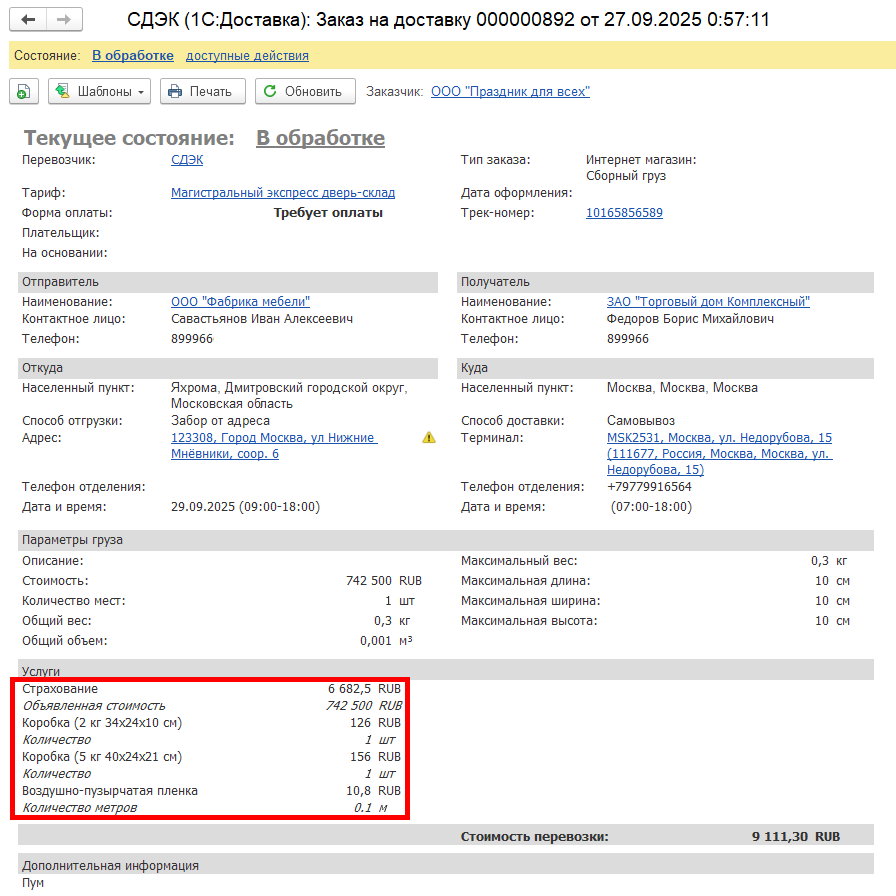
Task: Click the create-new-document icon button
Action: point(23,91)
